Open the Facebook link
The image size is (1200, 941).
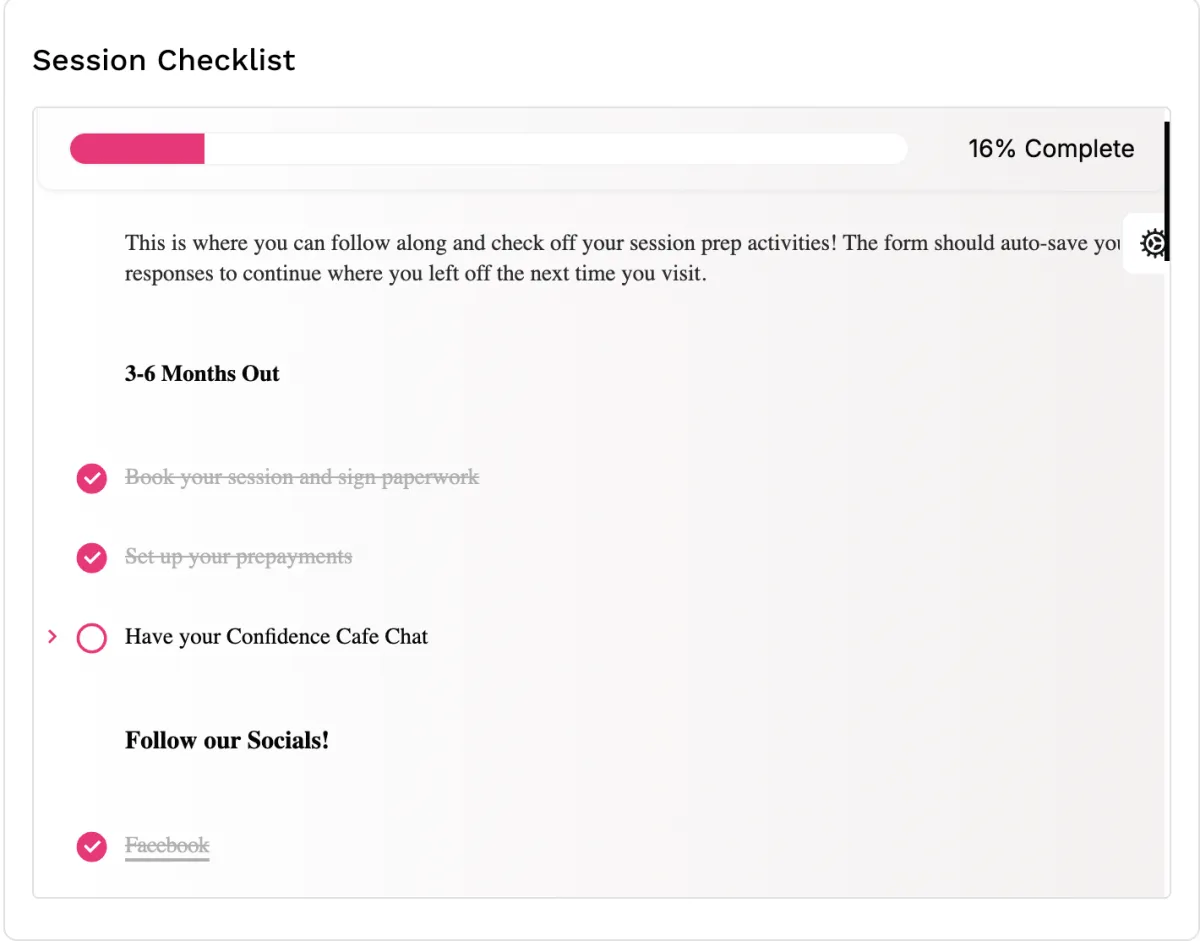(167, 846)
